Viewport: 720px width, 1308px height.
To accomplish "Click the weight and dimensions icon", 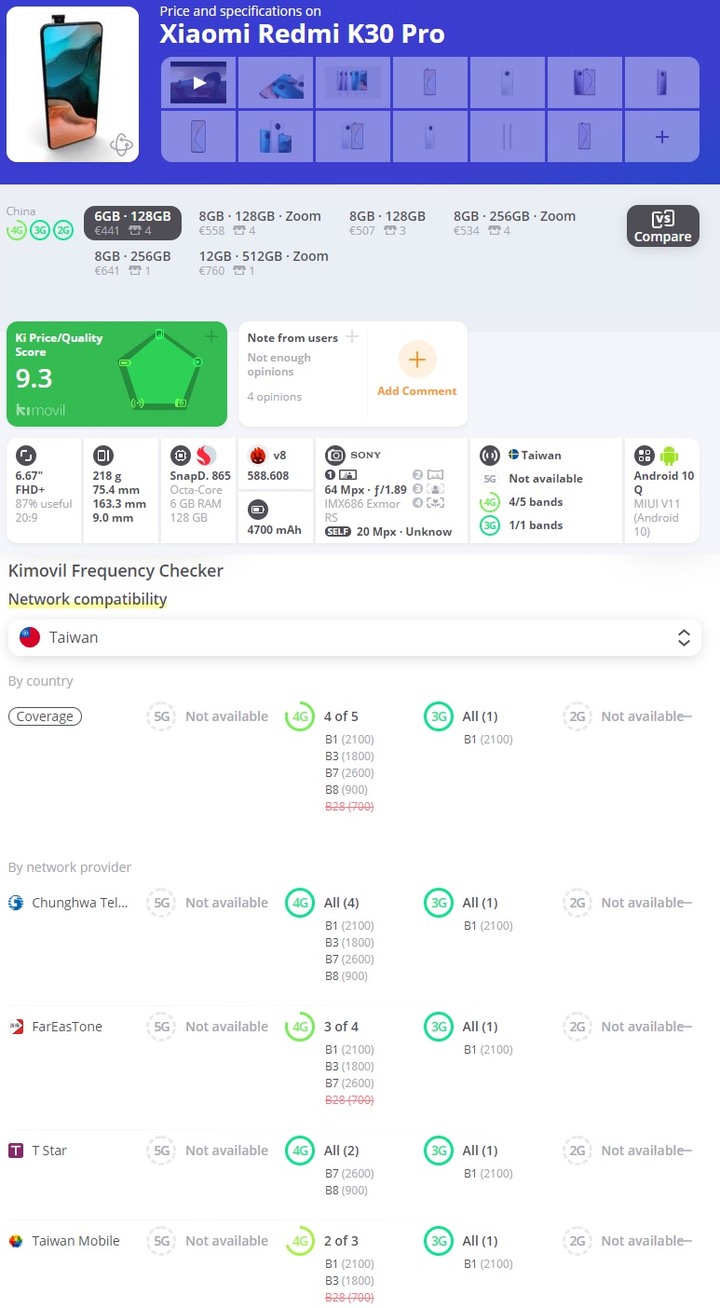I will tap(104, 455).
